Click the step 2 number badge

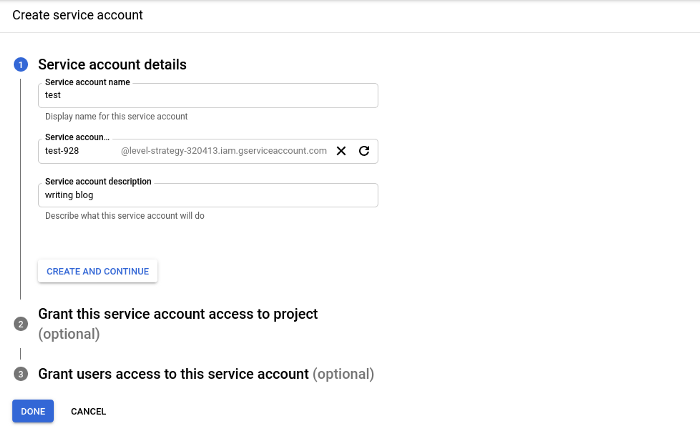20,324
